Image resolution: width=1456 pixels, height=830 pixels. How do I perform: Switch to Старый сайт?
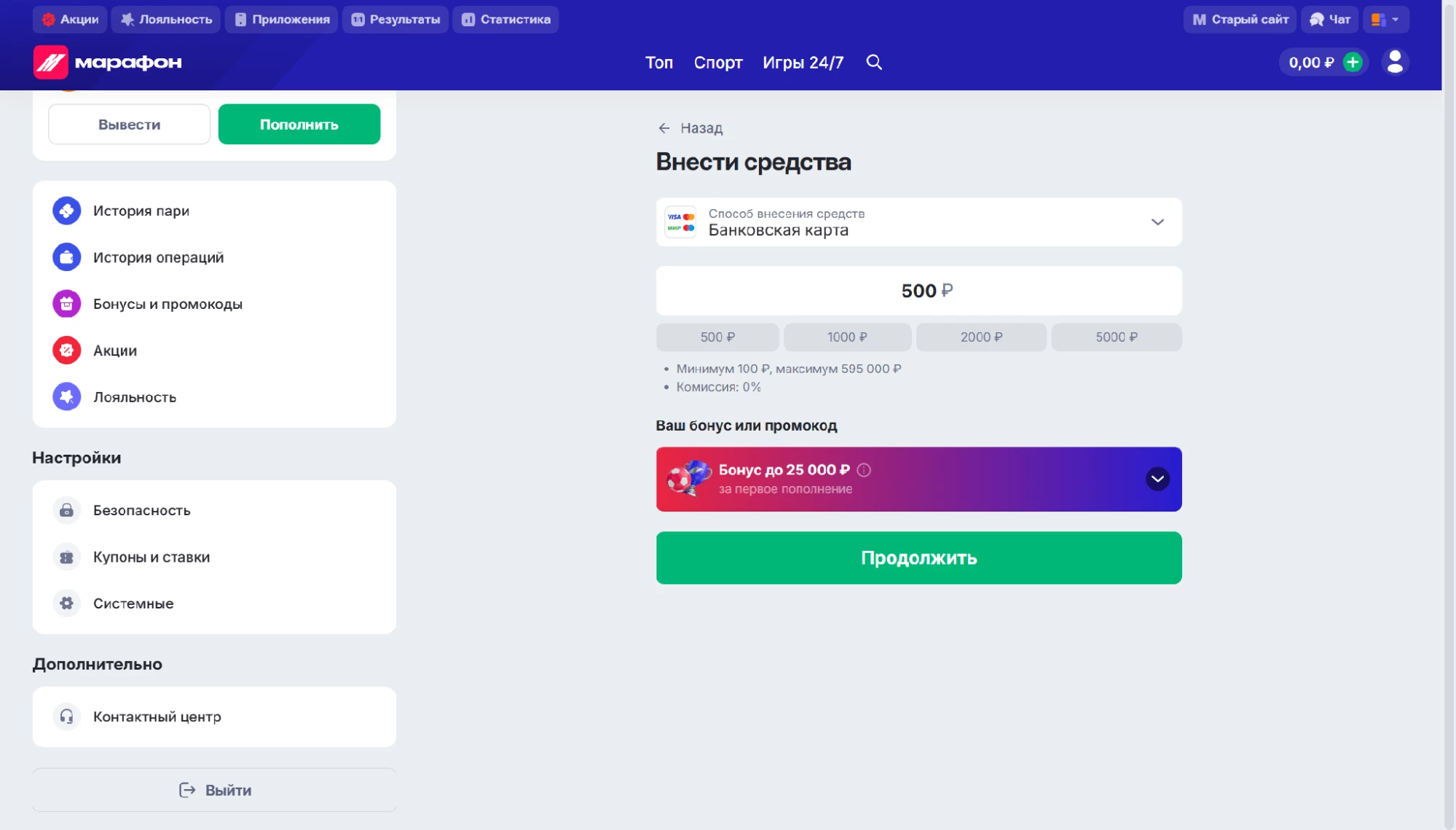pos(1240,20)
